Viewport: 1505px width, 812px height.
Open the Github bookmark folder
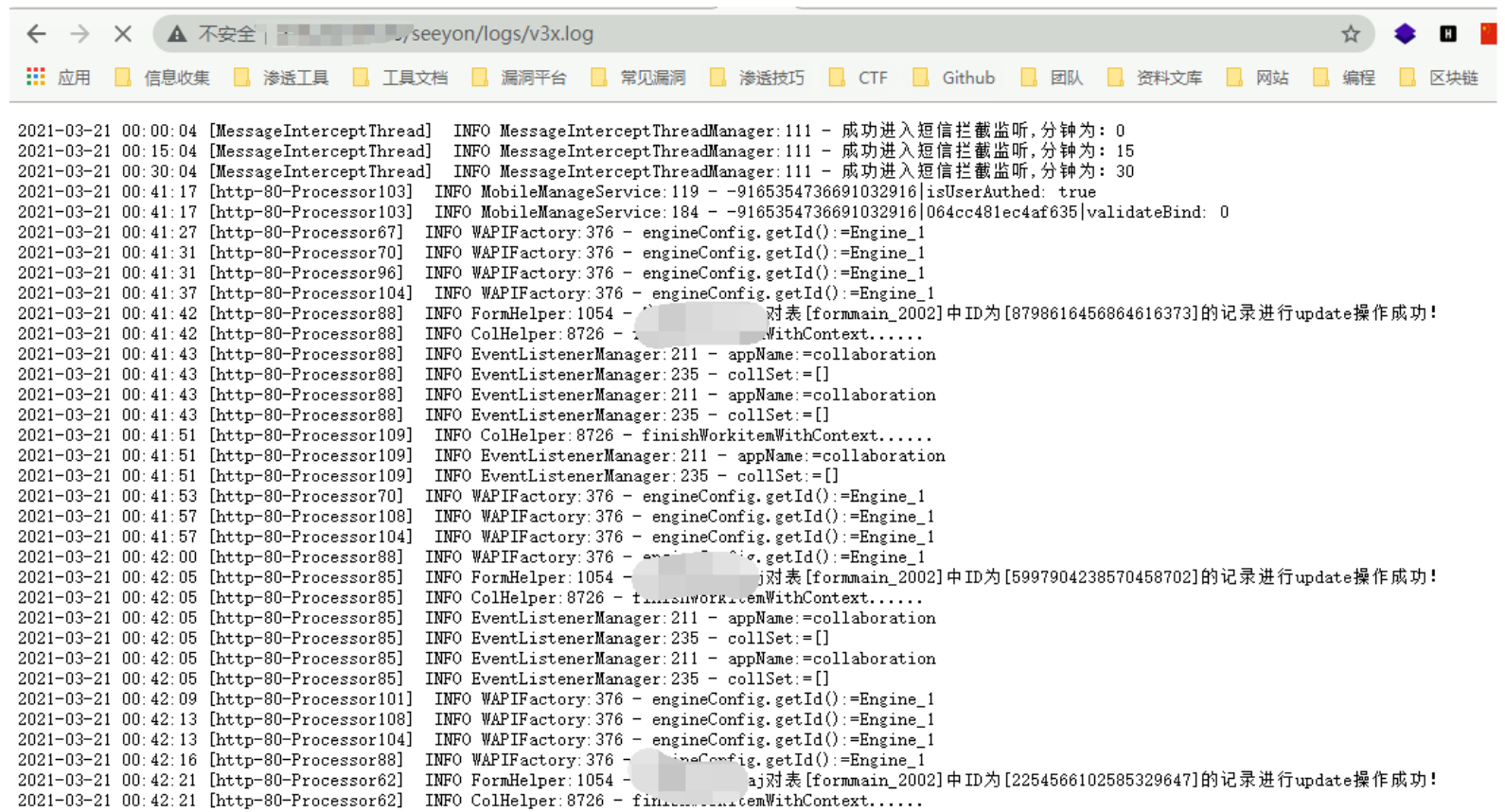[x=954, y=78]
